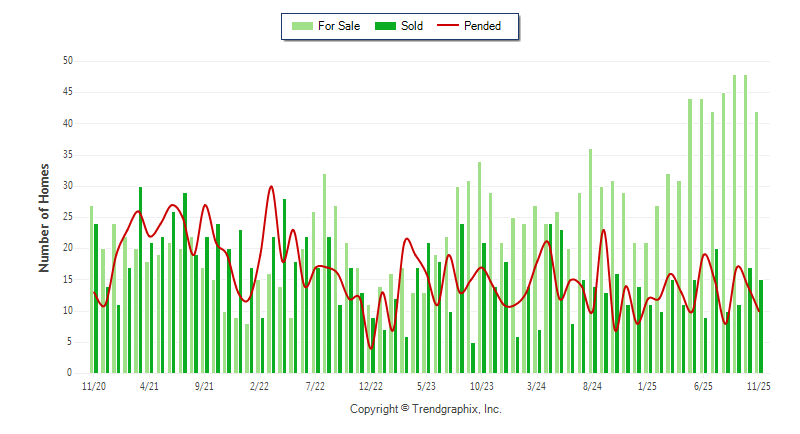Select the 11/25 x-axis label
This screenshot has height=434, width=800.
click(x=758, y=385)
